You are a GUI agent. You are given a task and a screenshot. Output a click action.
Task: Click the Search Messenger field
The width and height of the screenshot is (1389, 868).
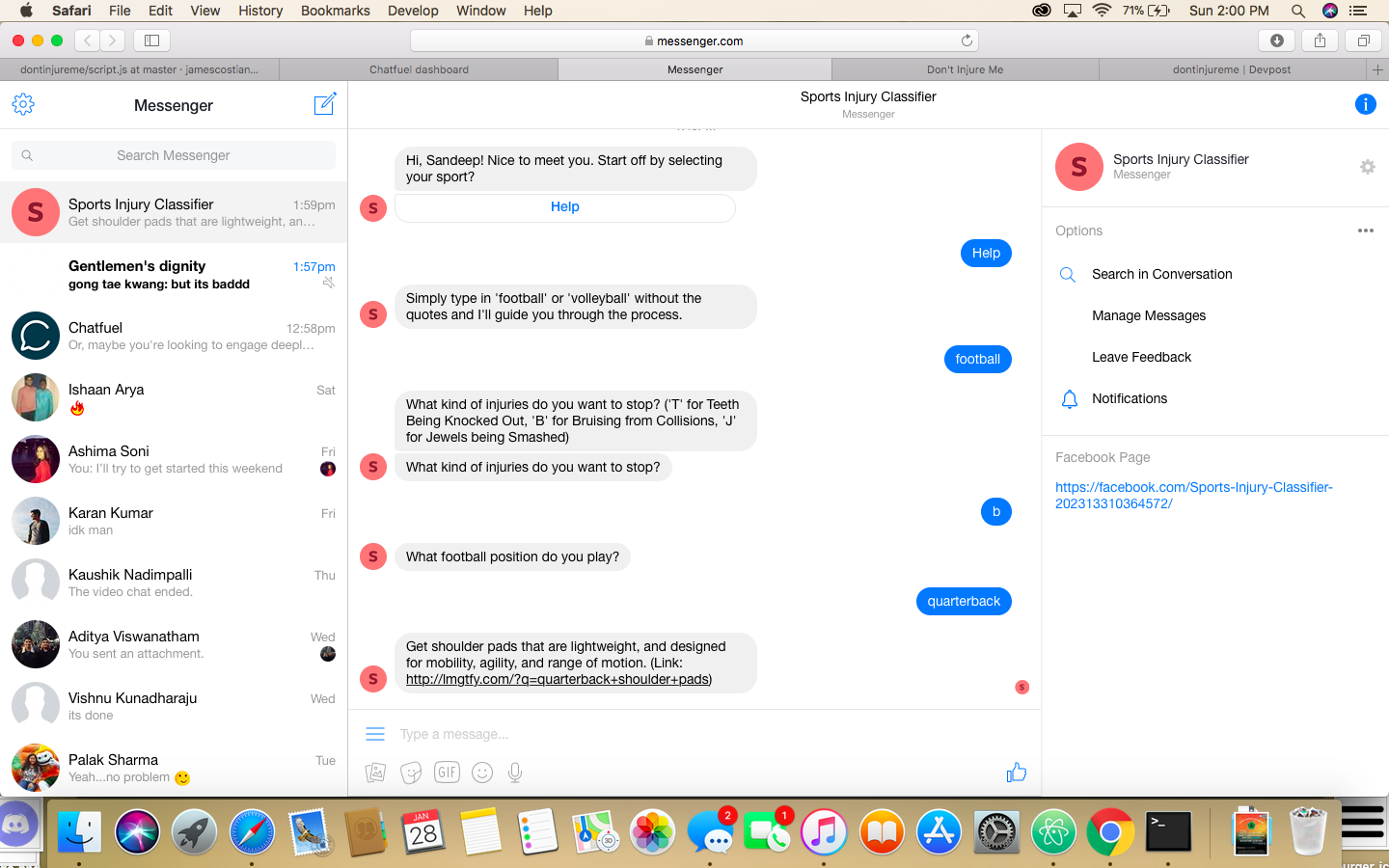[174, 155]
